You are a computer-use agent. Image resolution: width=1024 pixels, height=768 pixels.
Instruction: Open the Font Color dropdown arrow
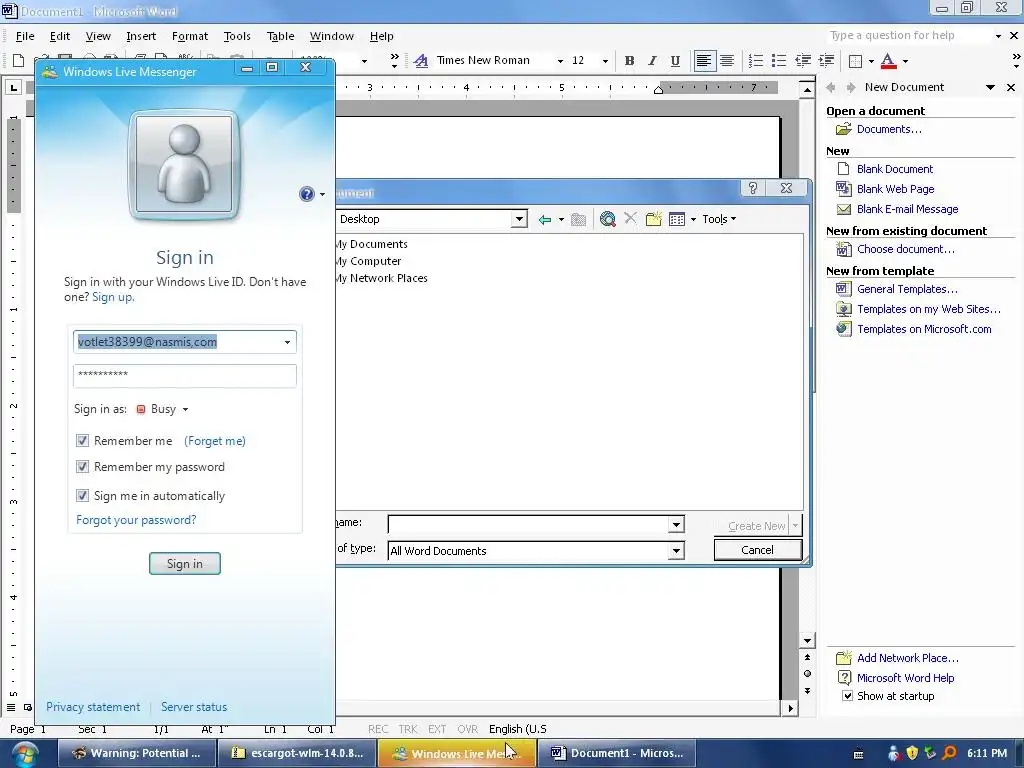coord(905,61)
